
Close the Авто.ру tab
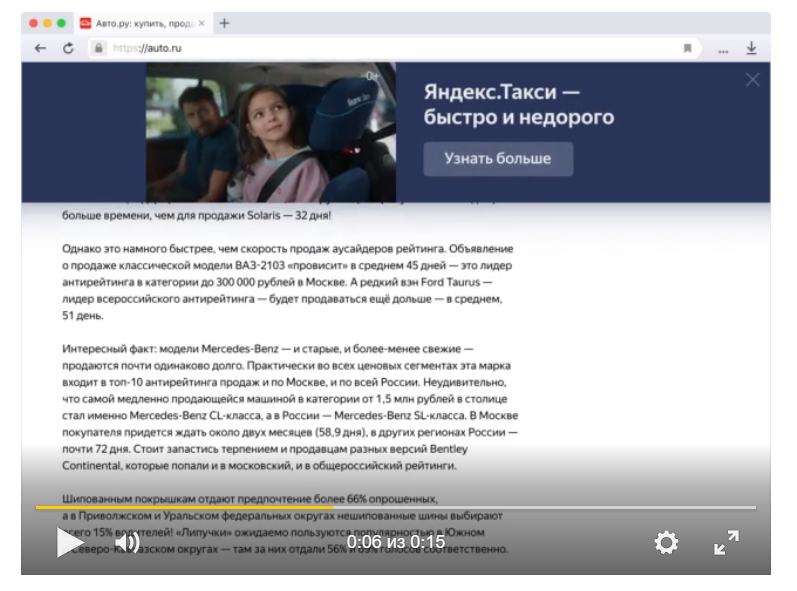pos(201,23)
